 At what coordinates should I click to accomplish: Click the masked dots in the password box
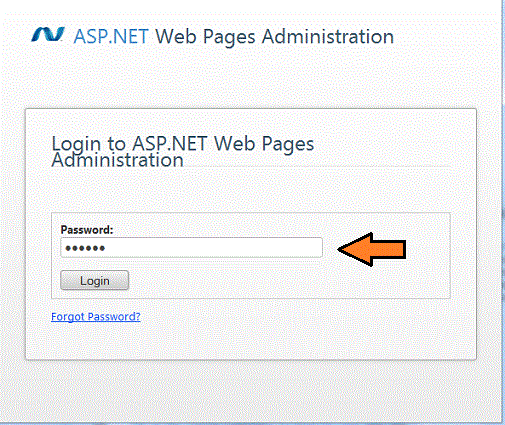(85, 248)
